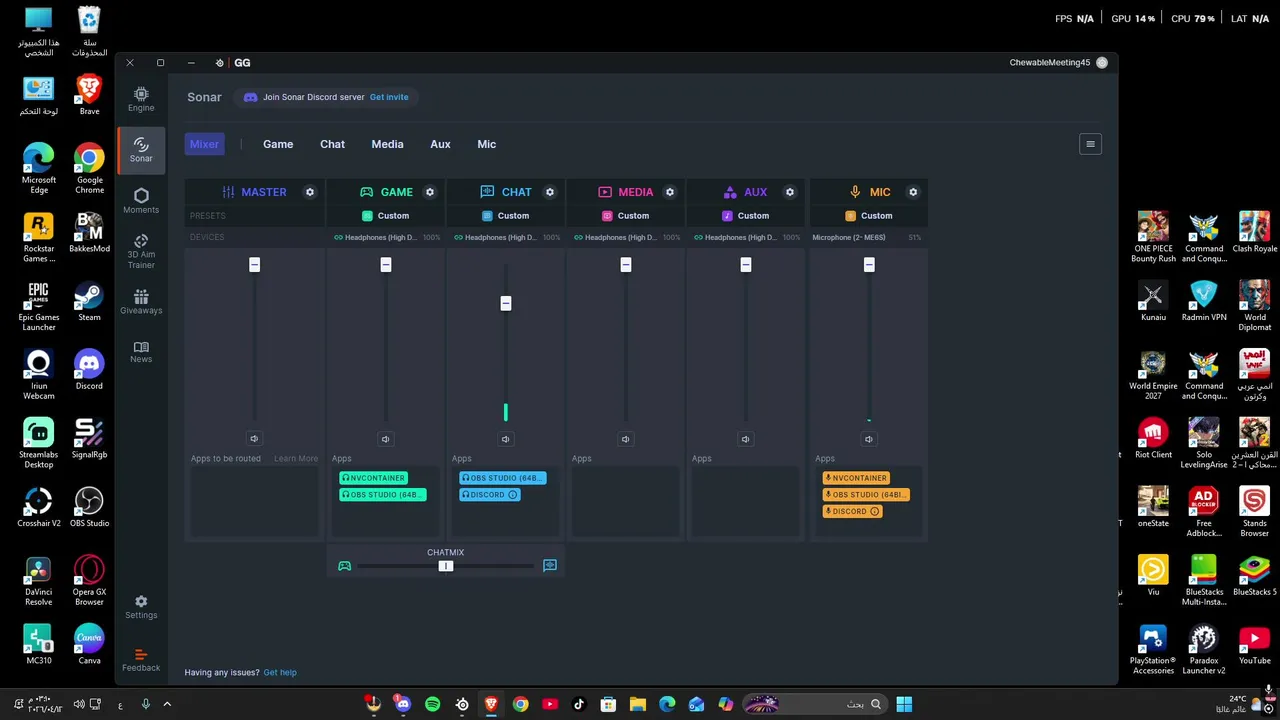Switch to the Media tab
1280x720 pixels.
387,144
